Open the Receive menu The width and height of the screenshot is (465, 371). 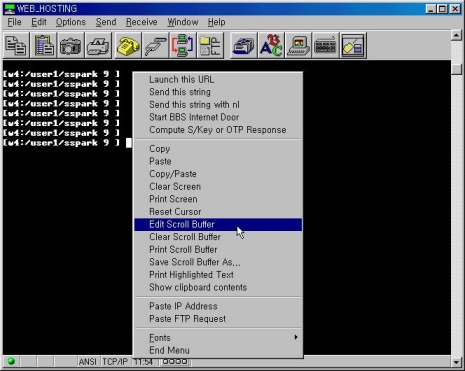click(141, 22)
